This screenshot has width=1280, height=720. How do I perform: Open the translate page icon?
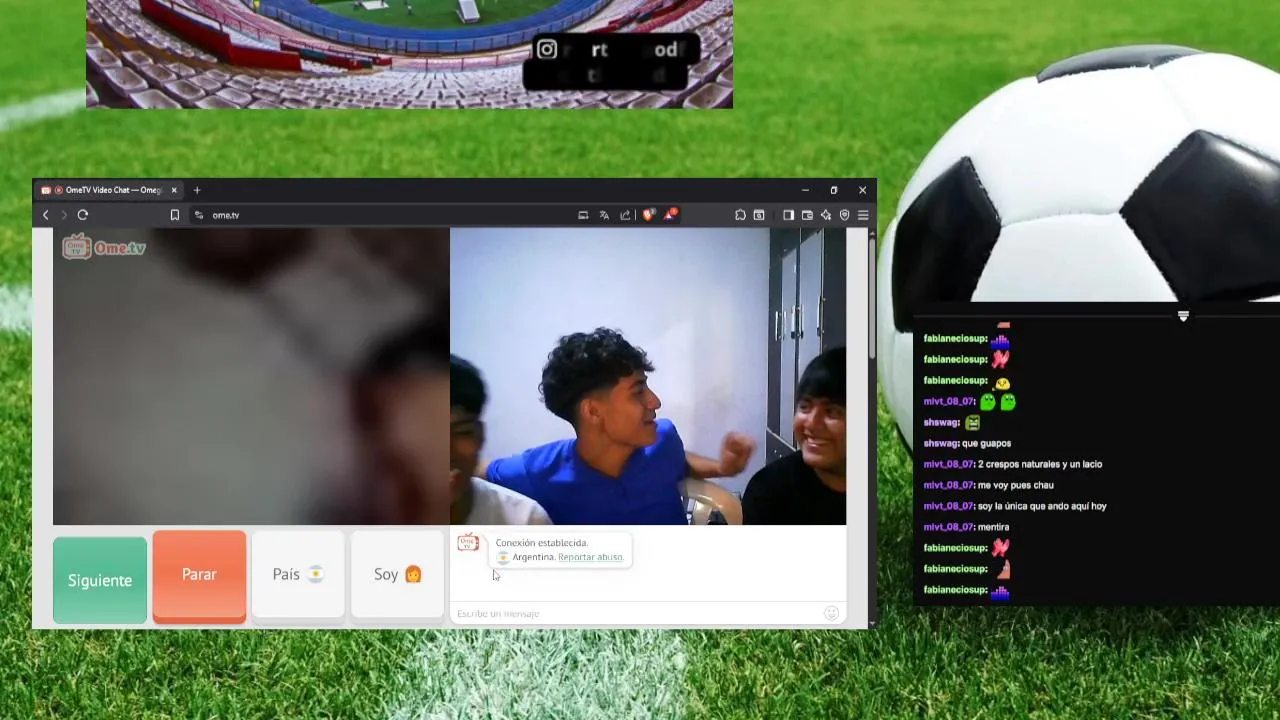pos(604,215)
